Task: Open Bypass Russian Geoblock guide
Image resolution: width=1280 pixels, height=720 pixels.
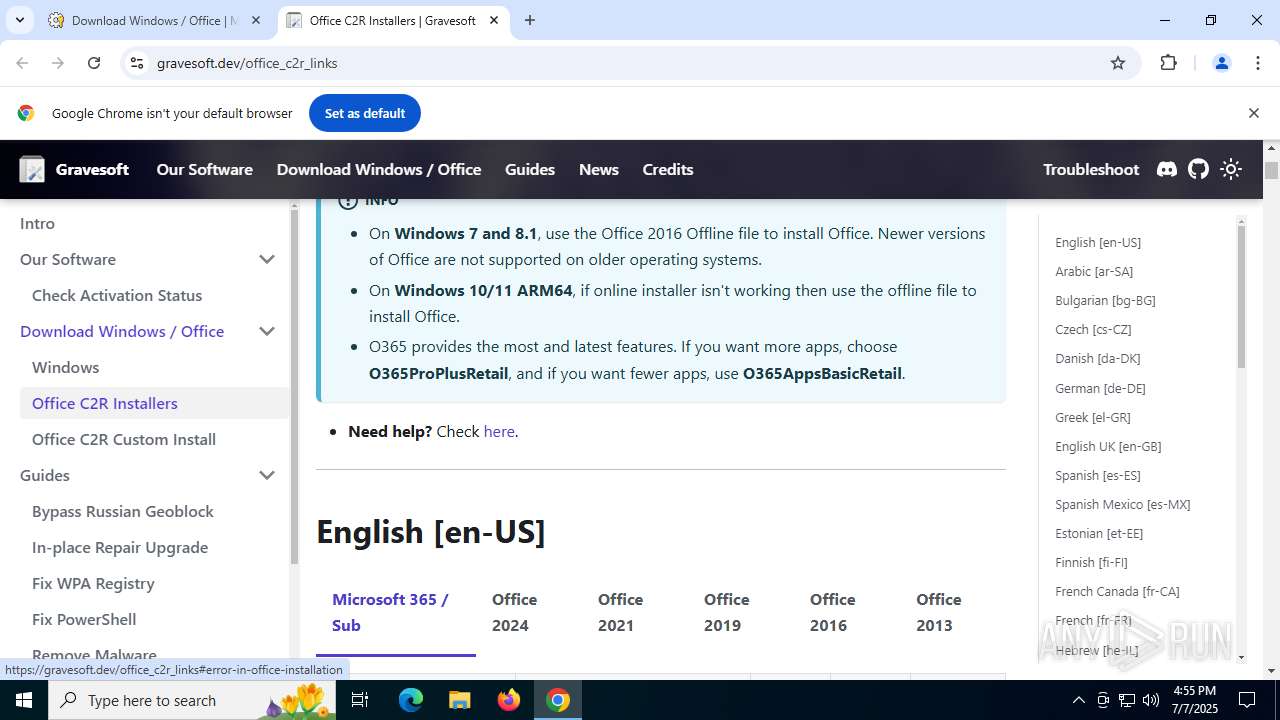Action: point(123,511)
